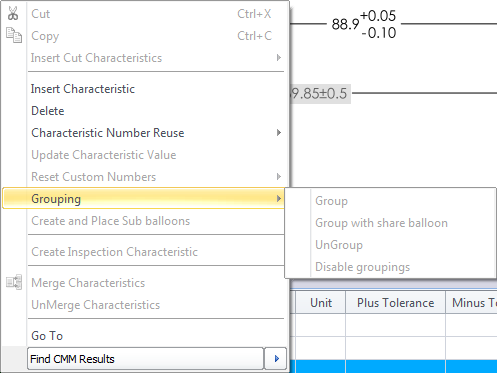Image resolution: width=497 pixels, height=373 pixels.
Task: Open the Find CMM Results dropdown arrow
Action: pyautogui.click(x=276, y=359)
